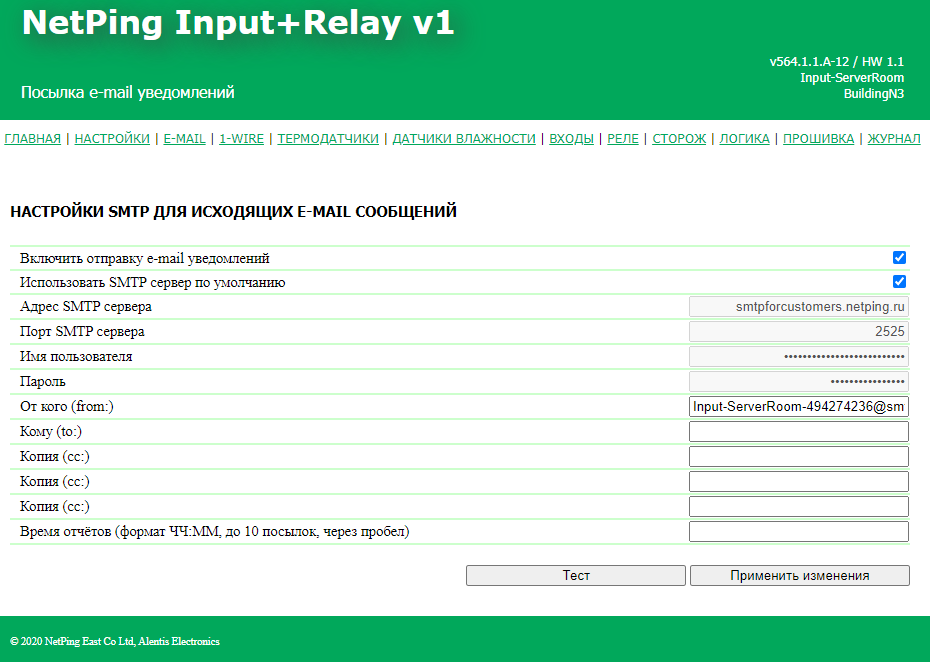
Task: Toggle 'Включить отправку e-mail уведомлений' checkbox
Action: point(899,257)
